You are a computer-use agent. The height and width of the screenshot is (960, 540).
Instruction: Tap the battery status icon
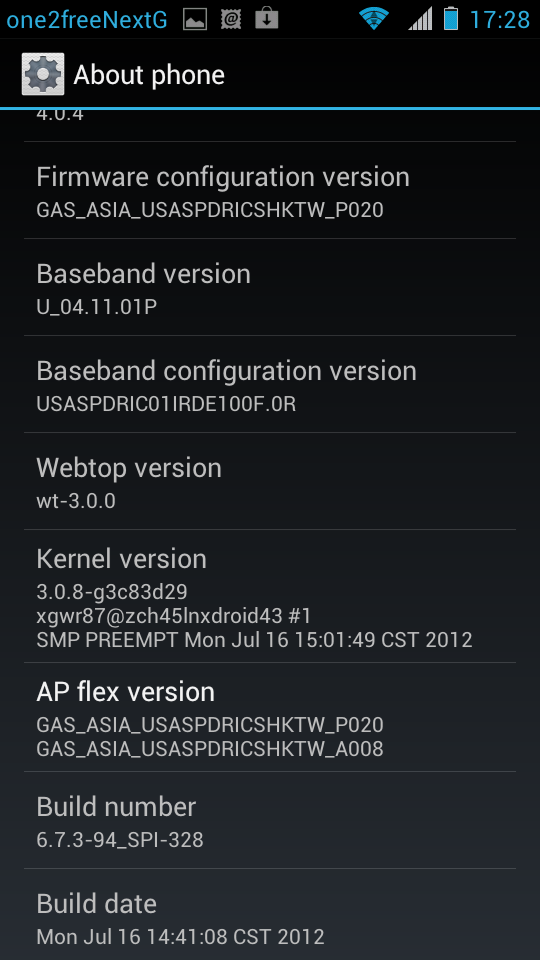(x=451, y=19)
